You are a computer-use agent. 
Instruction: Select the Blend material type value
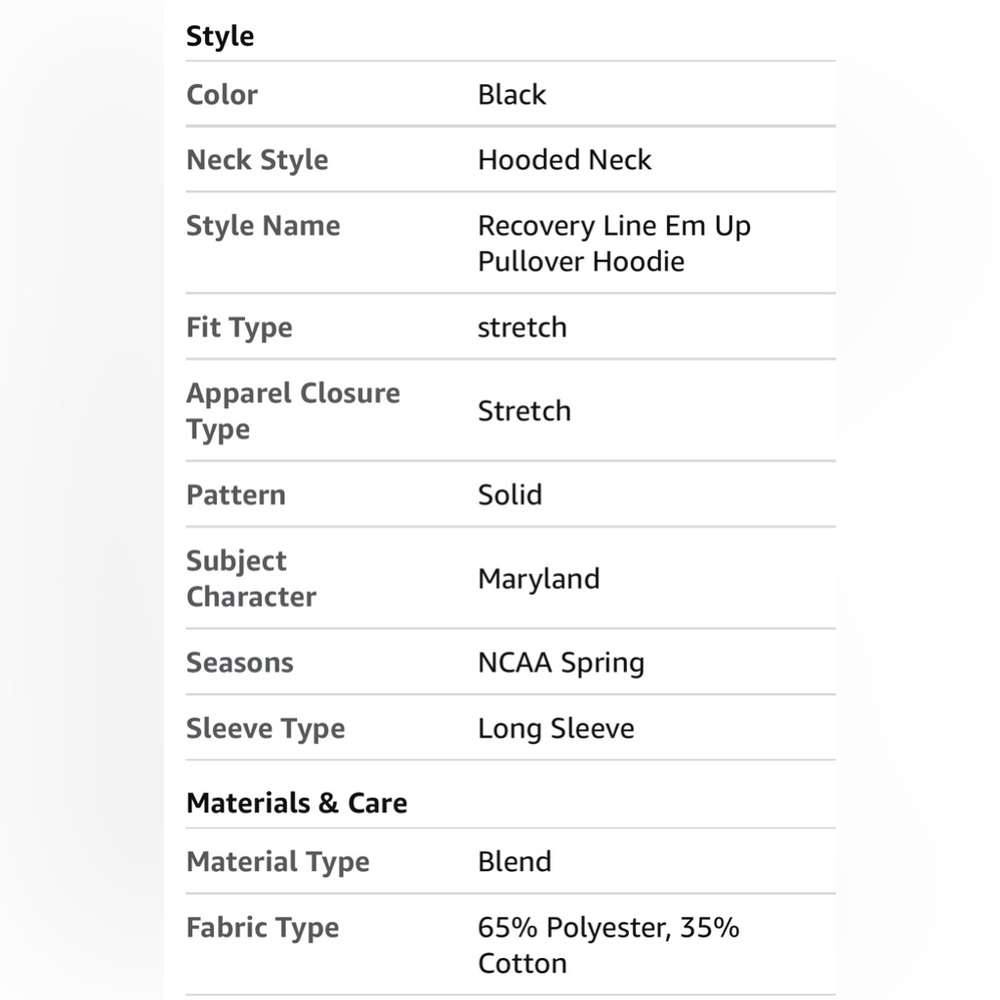click(515, 862)
